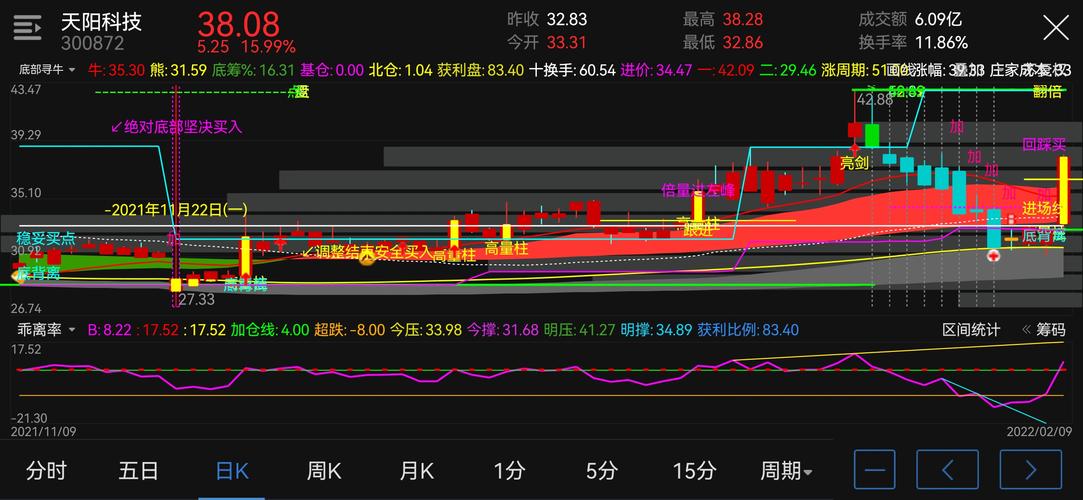Click 今开 value 33.31
Screen dimensions: 1083x500
pos(566,43)
